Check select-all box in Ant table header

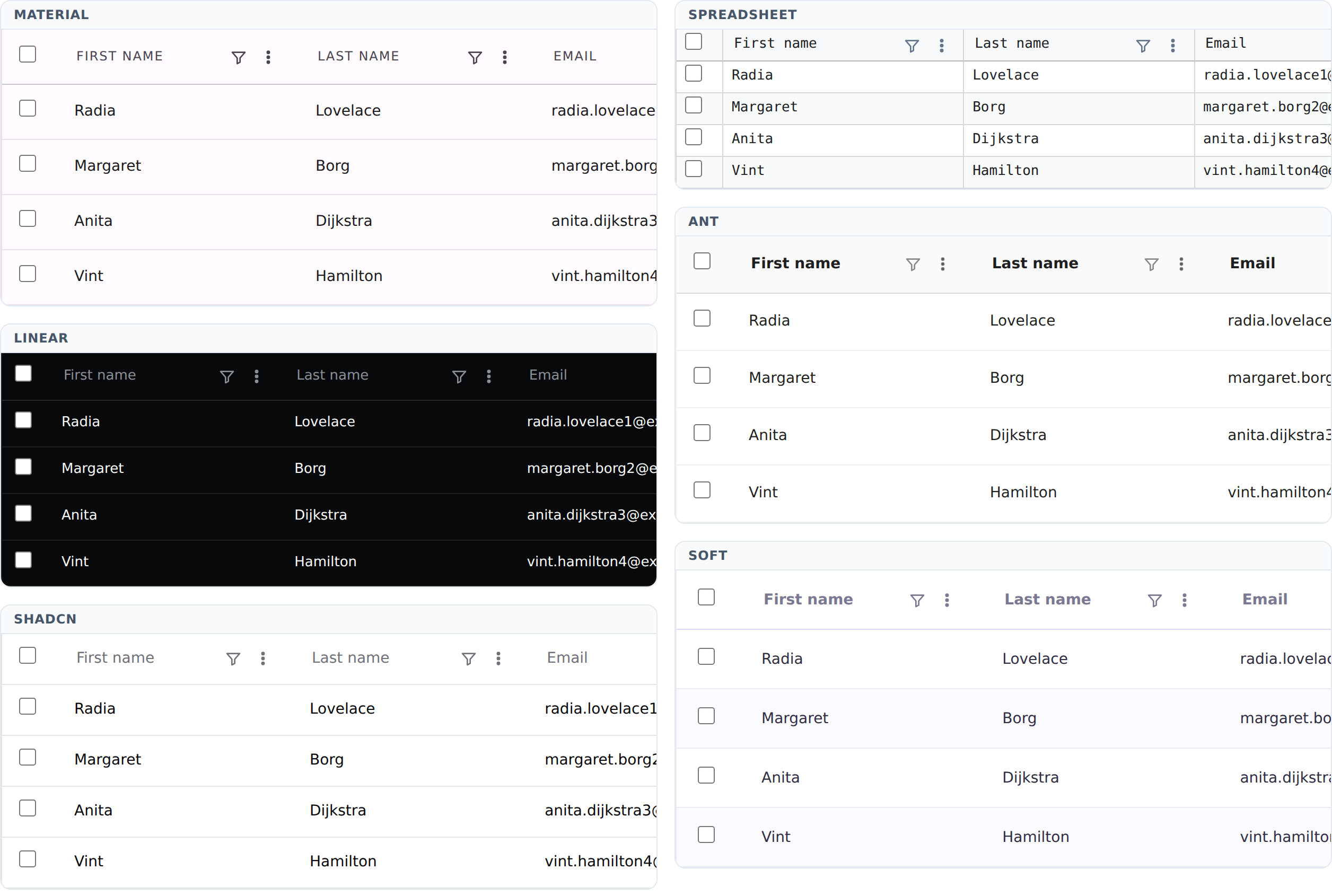click(702, 261)
